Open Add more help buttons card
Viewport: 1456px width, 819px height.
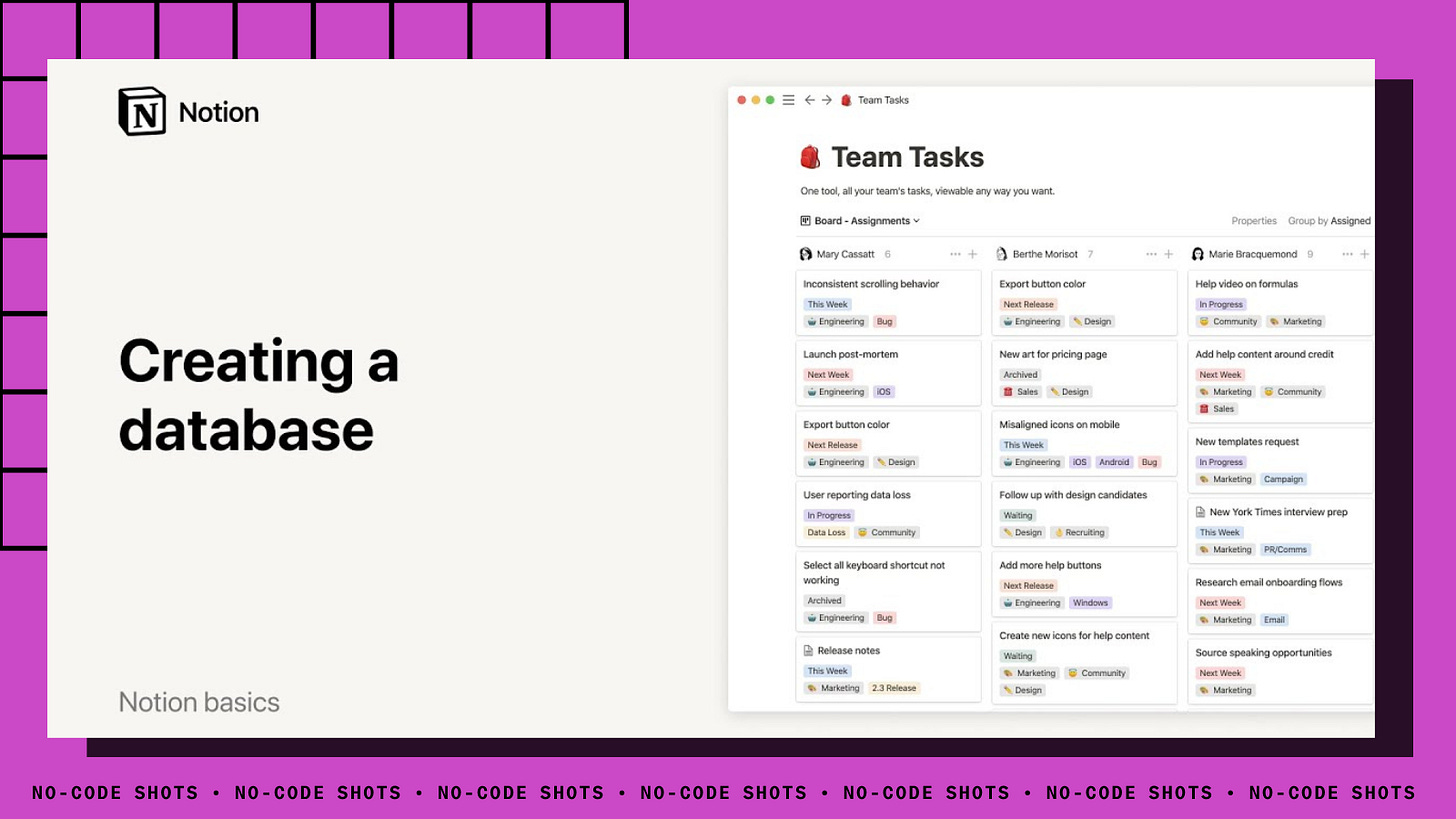click(x=1084, y=583)
